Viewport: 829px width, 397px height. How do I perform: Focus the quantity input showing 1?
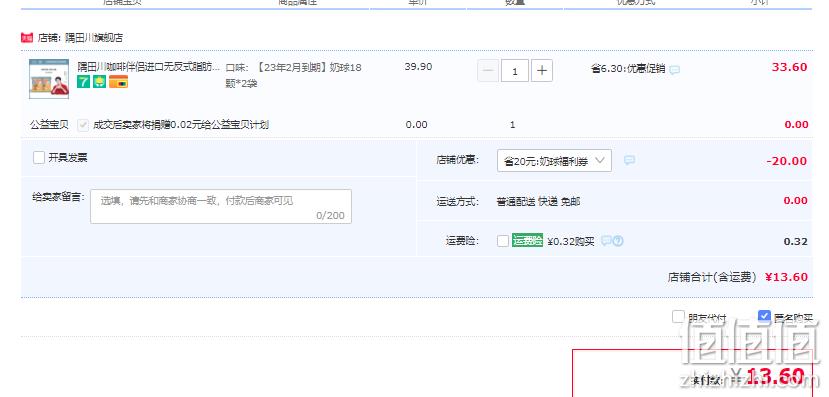pos(515,71)
